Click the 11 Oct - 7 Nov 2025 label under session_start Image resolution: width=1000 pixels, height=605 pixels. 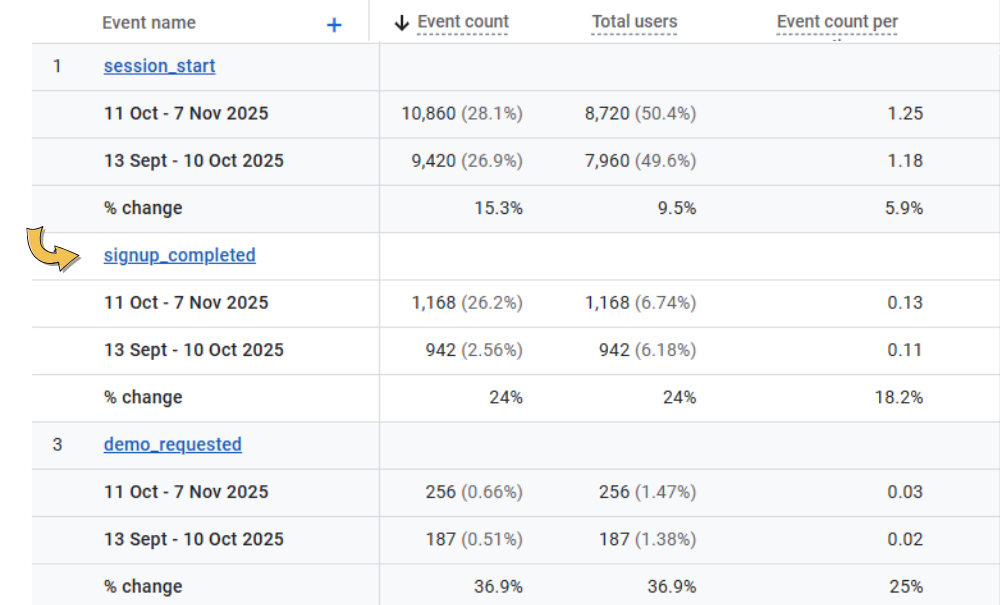point(186,113)
